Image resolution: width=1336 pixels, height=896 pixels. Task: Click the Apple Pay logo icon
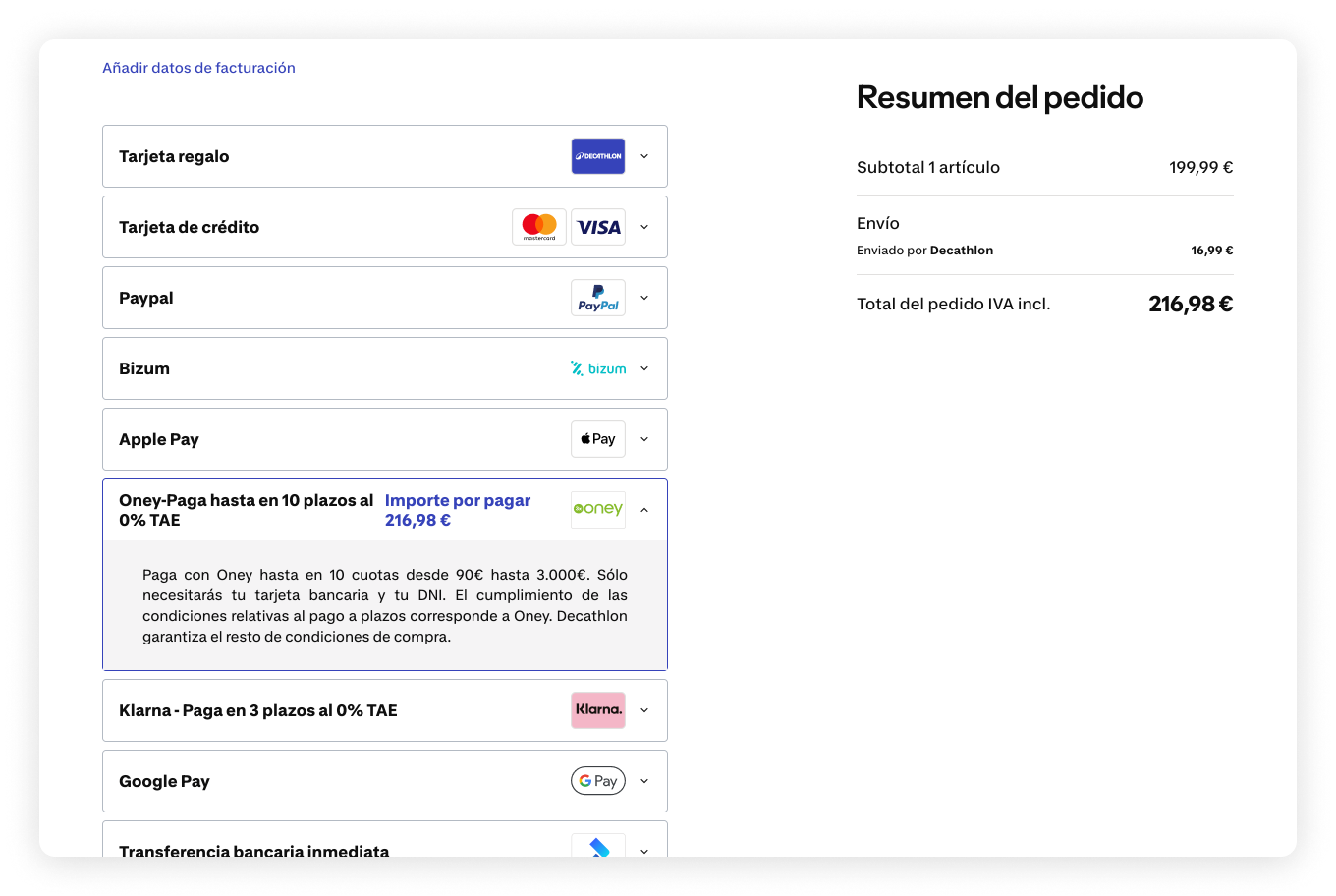(x=597, y=439)
